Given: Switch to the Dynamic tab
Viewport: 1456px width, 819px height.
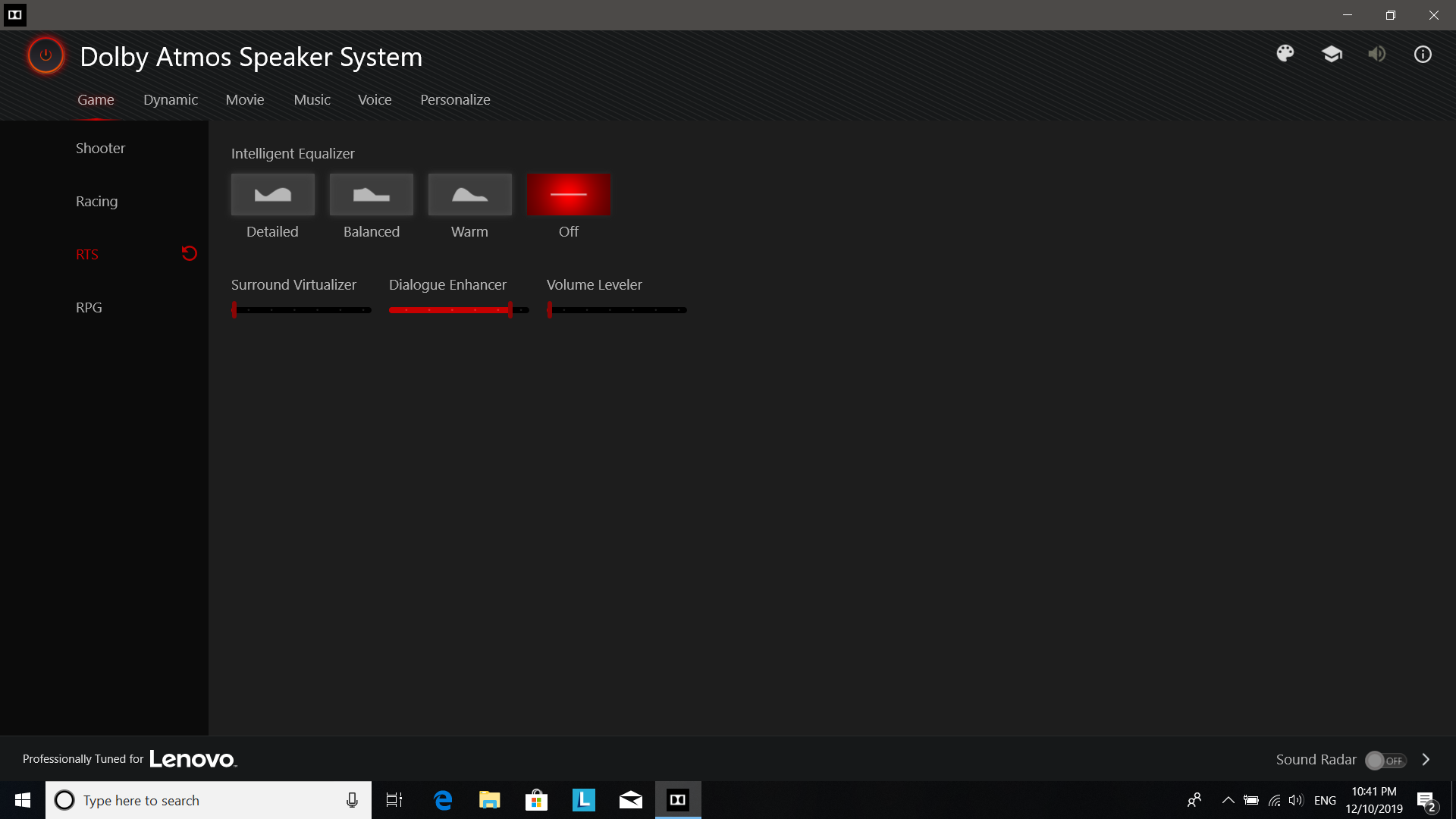Looking at the screenshot, I should [x=171, y=99].
